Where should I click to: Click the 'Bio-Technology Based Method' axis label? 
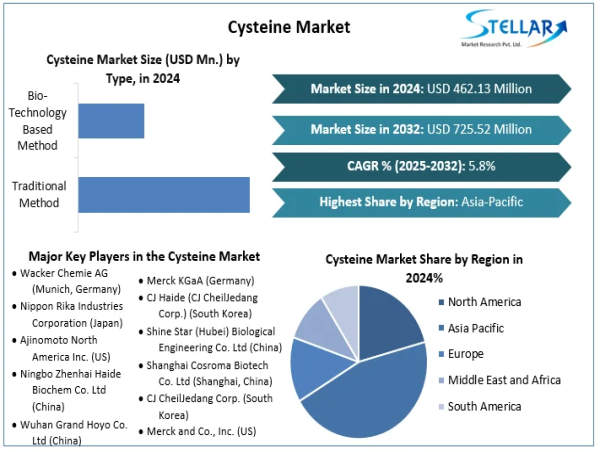coord(38,121)
